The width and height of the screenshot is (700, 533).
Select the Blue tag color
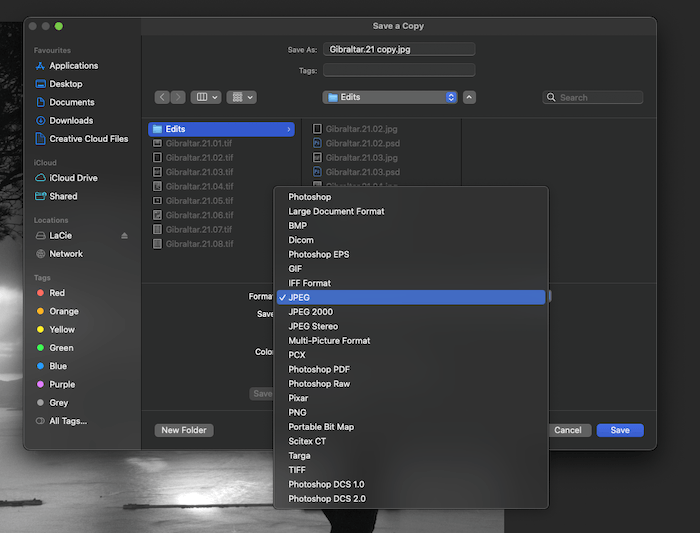tap(58, 366)
